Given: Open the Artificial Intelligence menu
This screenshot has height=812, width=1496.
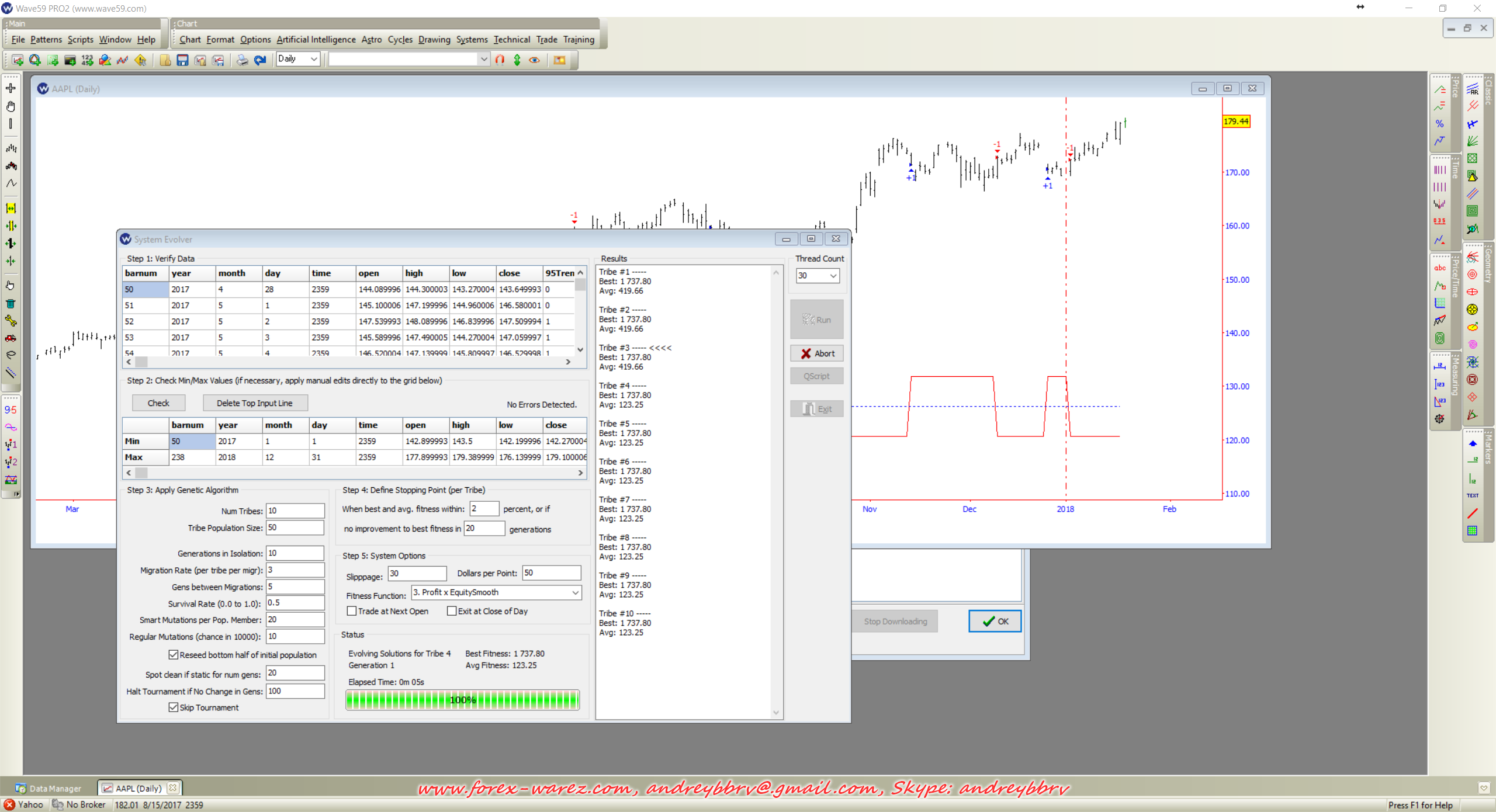Looking at the screenshot, I should [x=316, y=39].
